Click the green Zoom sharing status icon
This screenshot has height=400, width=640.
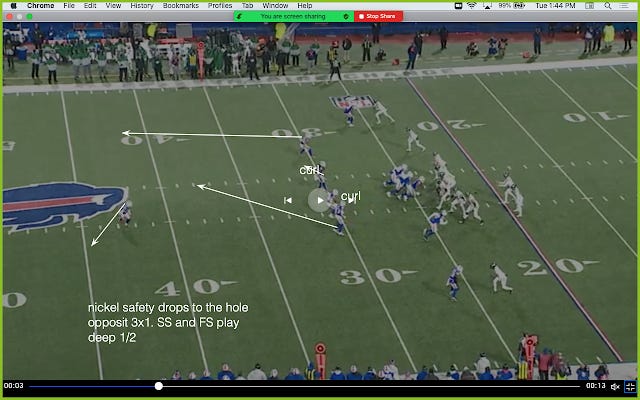pyautogui.click(x=240, y=16)
